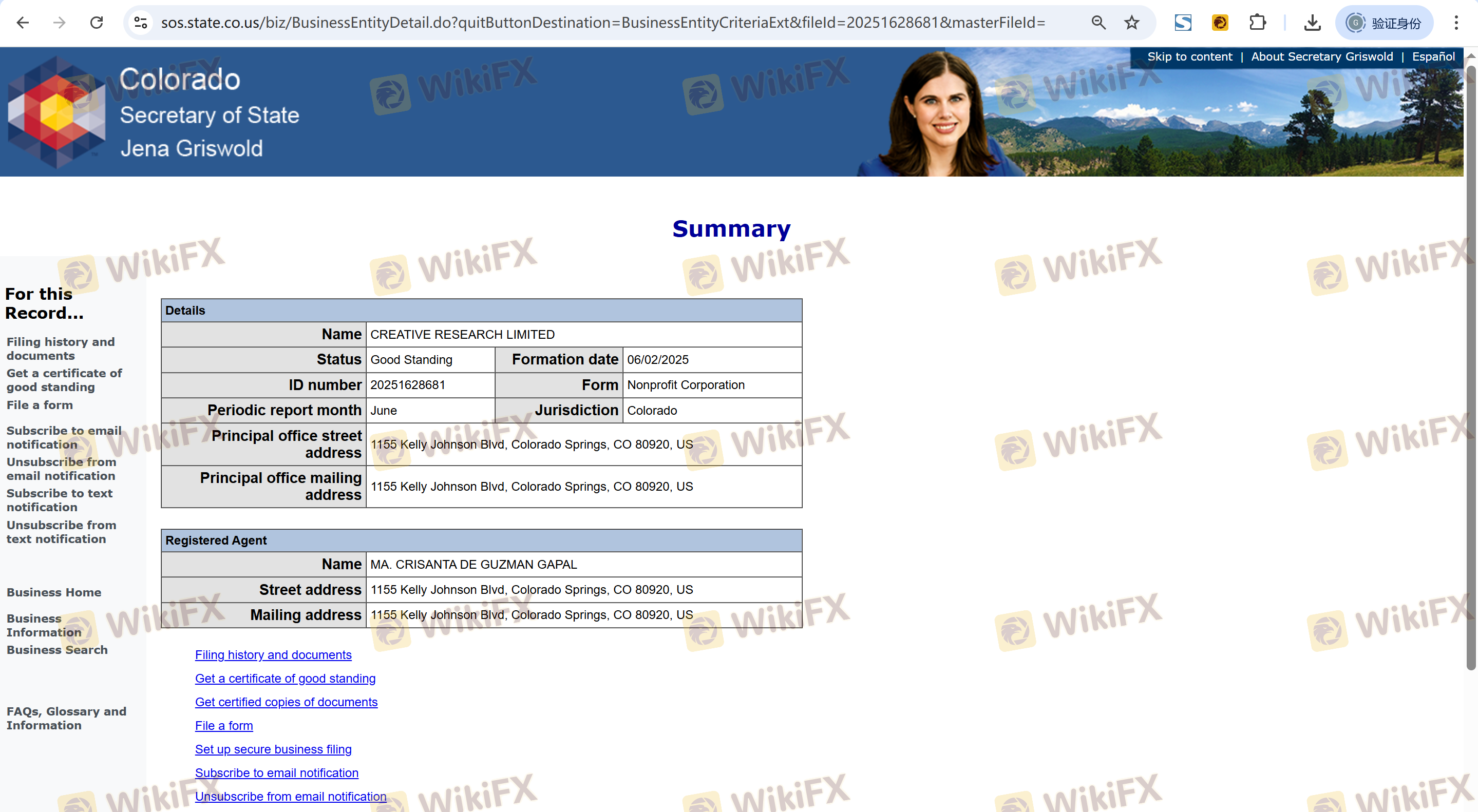Image resolution: width=1478 pixels, height=812 pixels.
Task: Open About Secretary Griswold link
Action: [1321, 57]
